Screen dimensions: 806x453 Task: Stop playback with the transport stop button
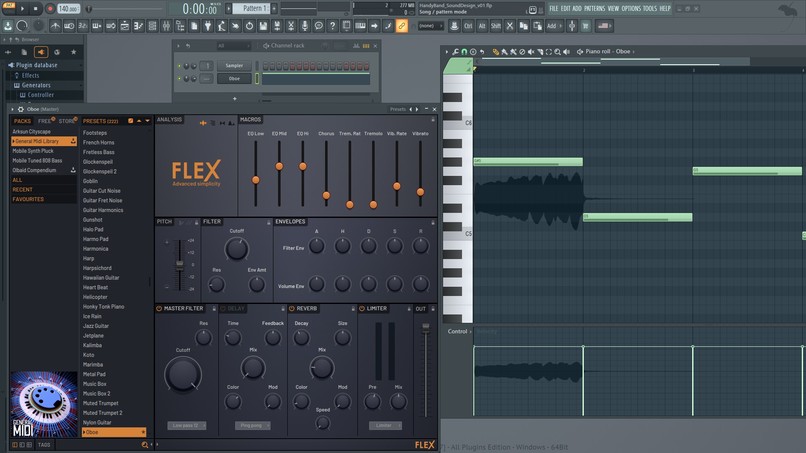point(35,9)
